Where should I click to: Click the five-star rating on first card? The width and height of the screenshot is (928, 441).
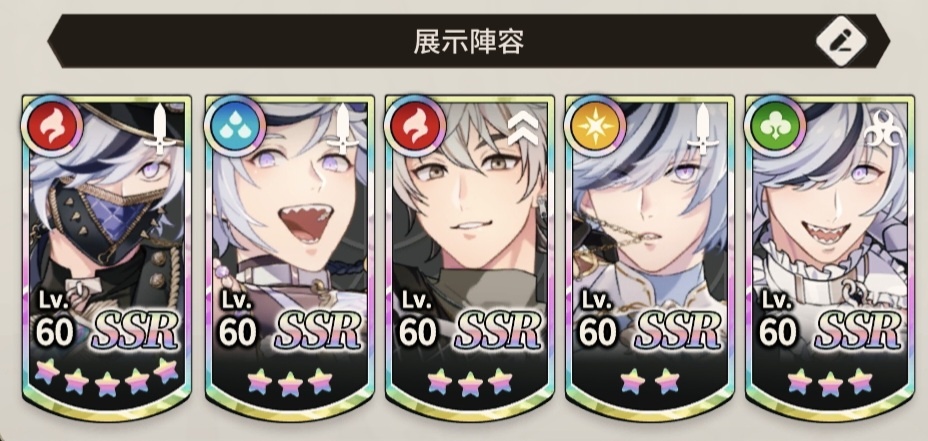click(107, 378)
